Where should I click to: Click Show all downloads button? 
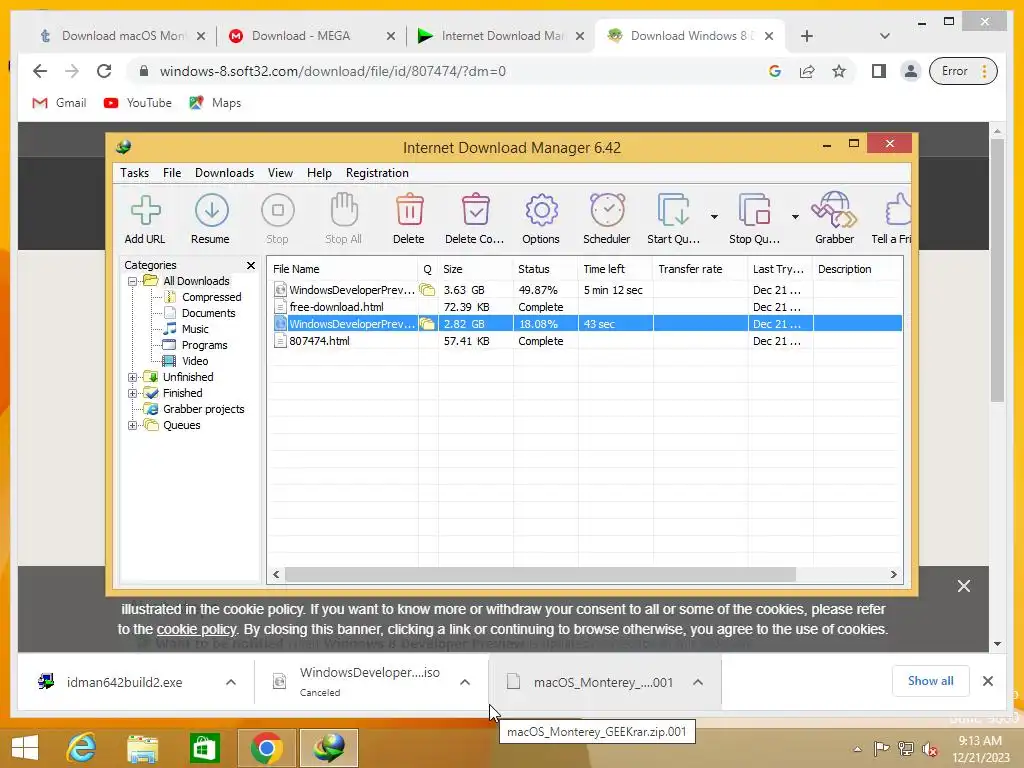[931, 681]
